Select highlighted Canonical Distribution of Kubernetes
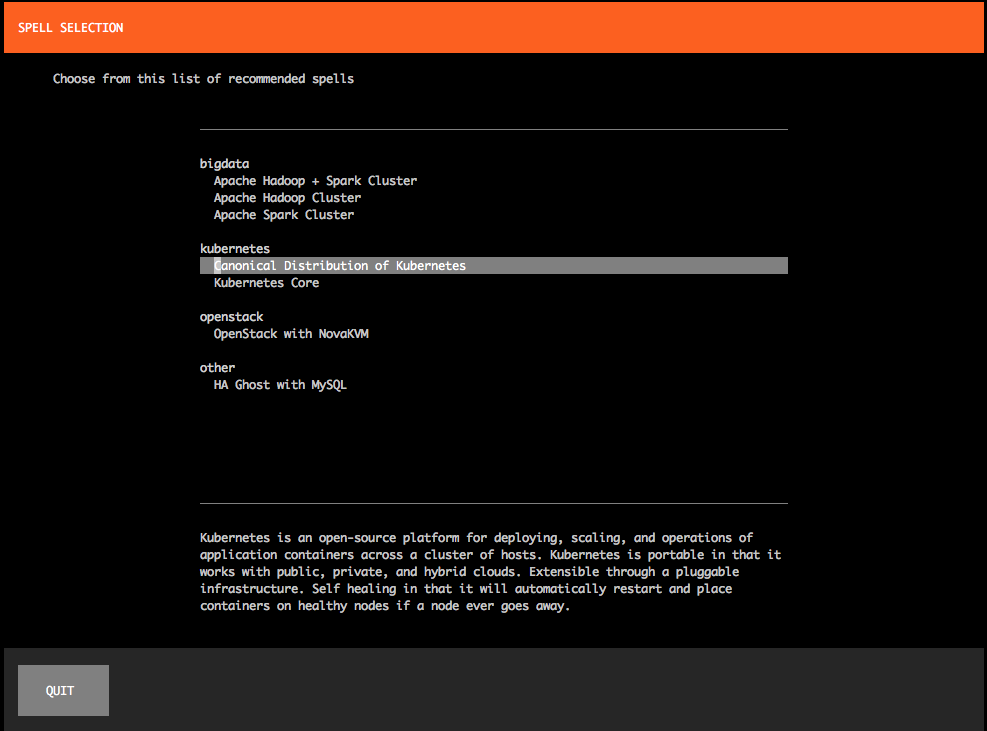 (x=340, y=266)
